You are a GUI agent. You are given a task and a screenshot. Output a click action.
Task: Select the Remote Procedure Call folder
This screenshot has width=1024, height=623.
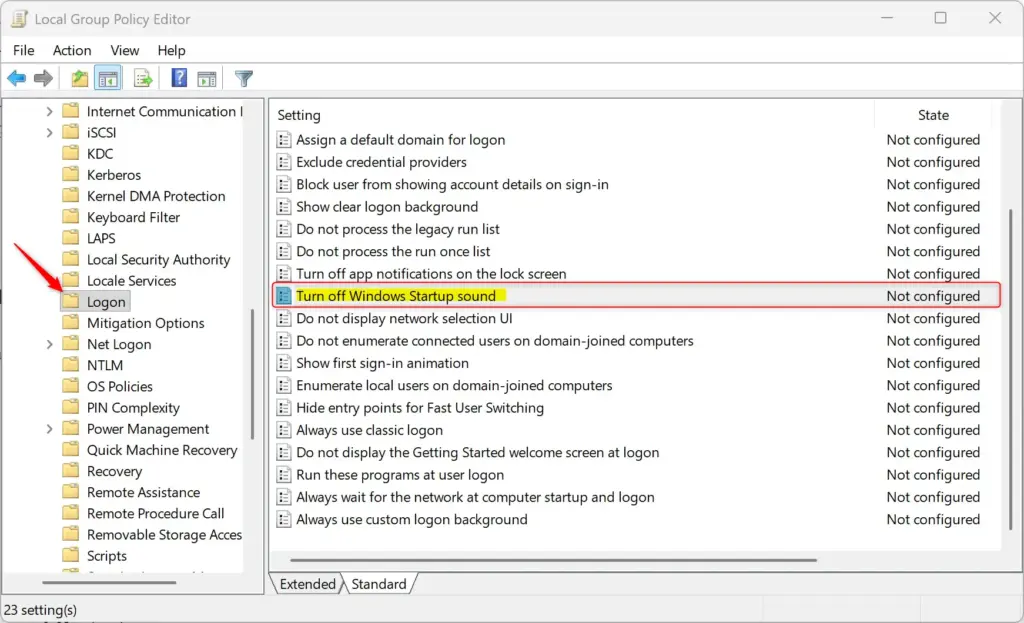155,513
